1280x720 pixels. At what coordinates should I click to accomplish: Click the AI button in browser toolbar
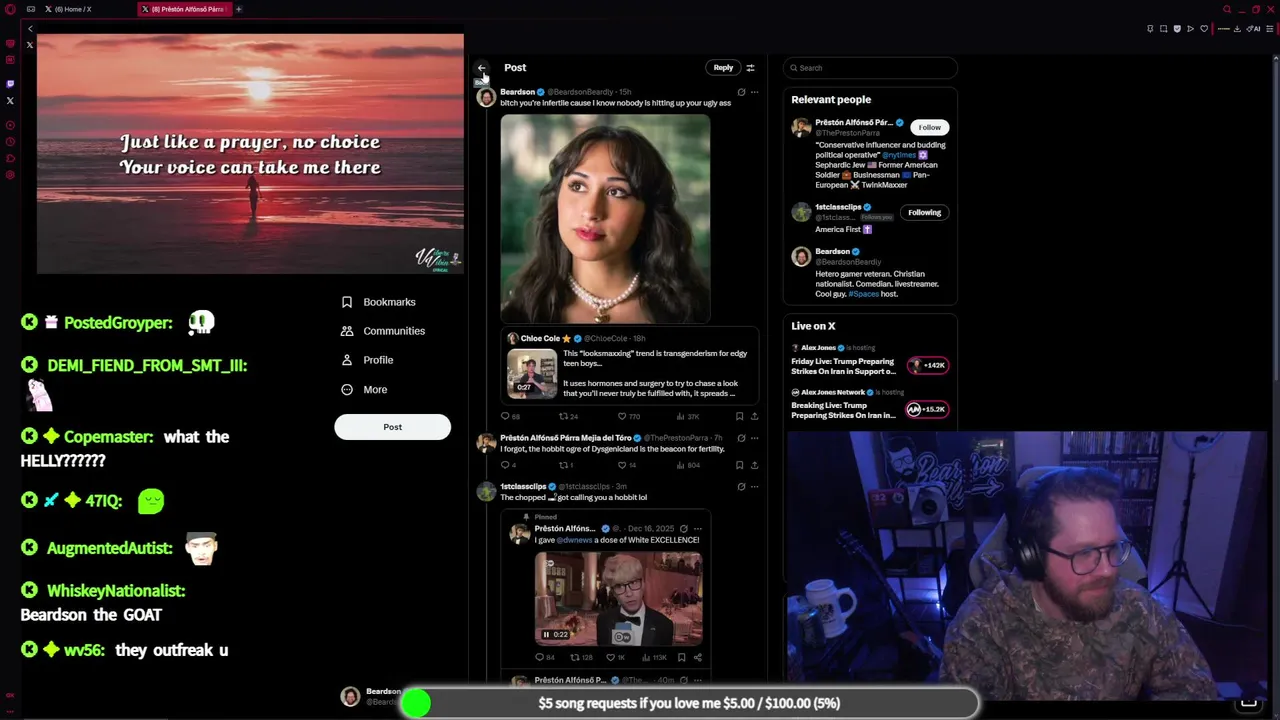(x=1254, y=29)
